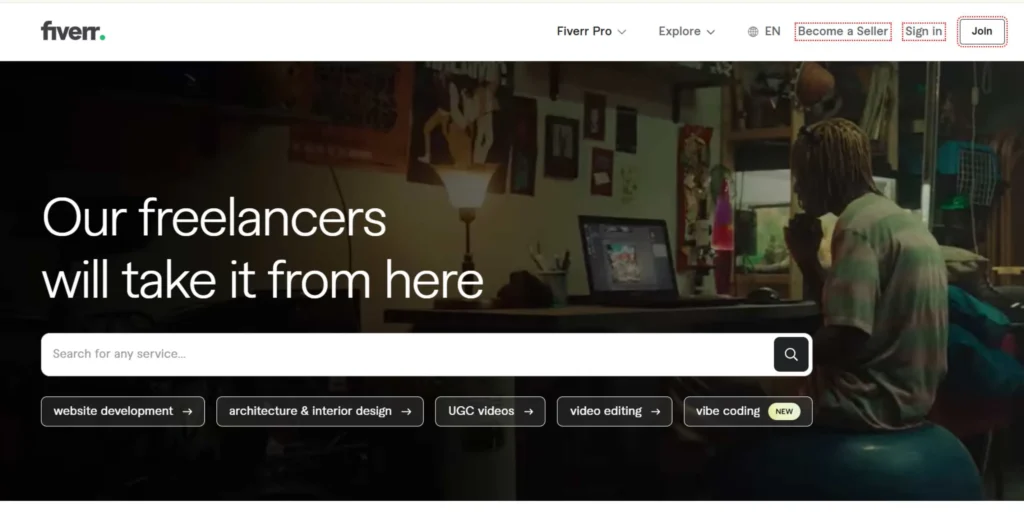Viewport: 1024px width, 512px height.
Task: Click the Join button
Action: [x=982, y=31]
